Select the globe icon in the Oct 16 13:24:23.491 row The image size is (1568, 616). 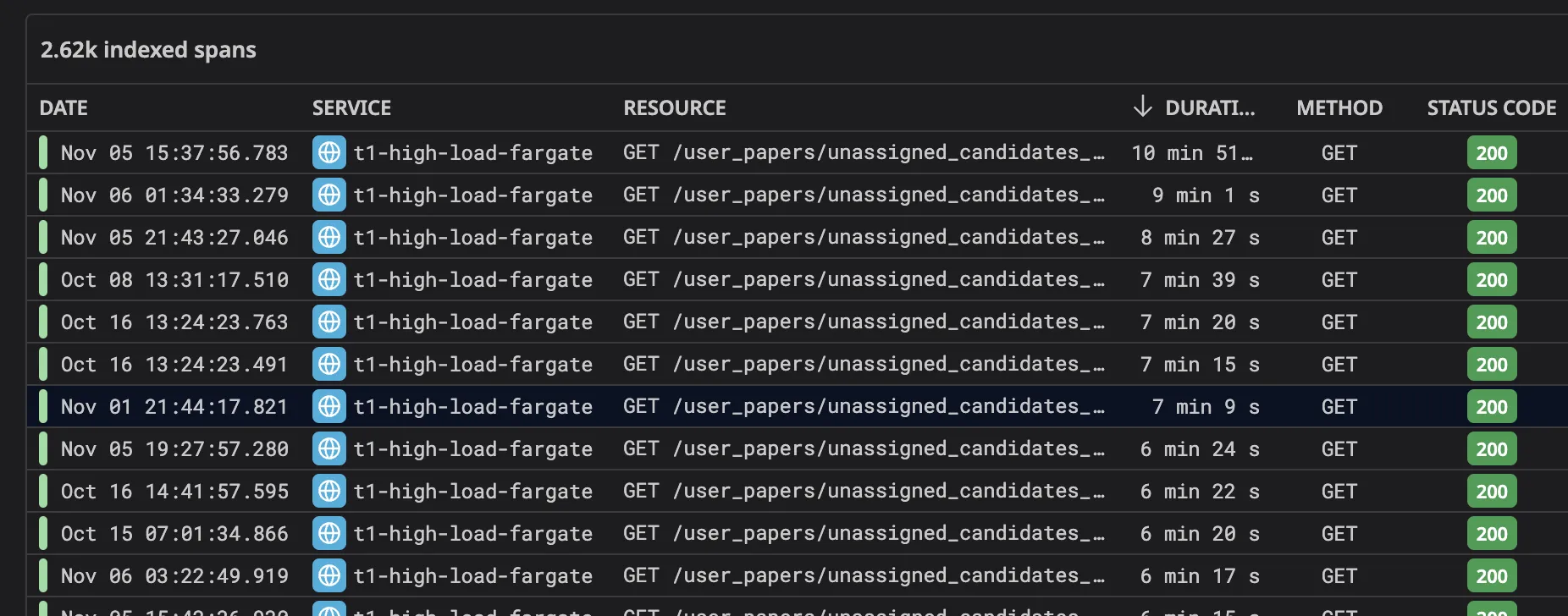329,365
